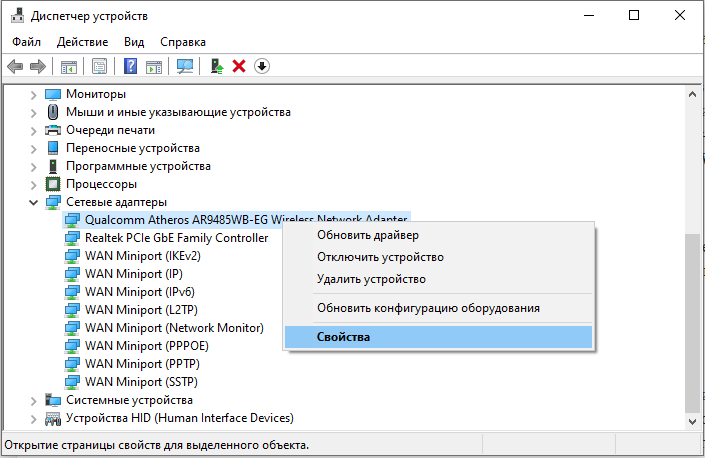The height and width of the screenshot is (458, 705).
Task: Click the Сетевые адаптеры label text
Action: (x=116, y=202)
